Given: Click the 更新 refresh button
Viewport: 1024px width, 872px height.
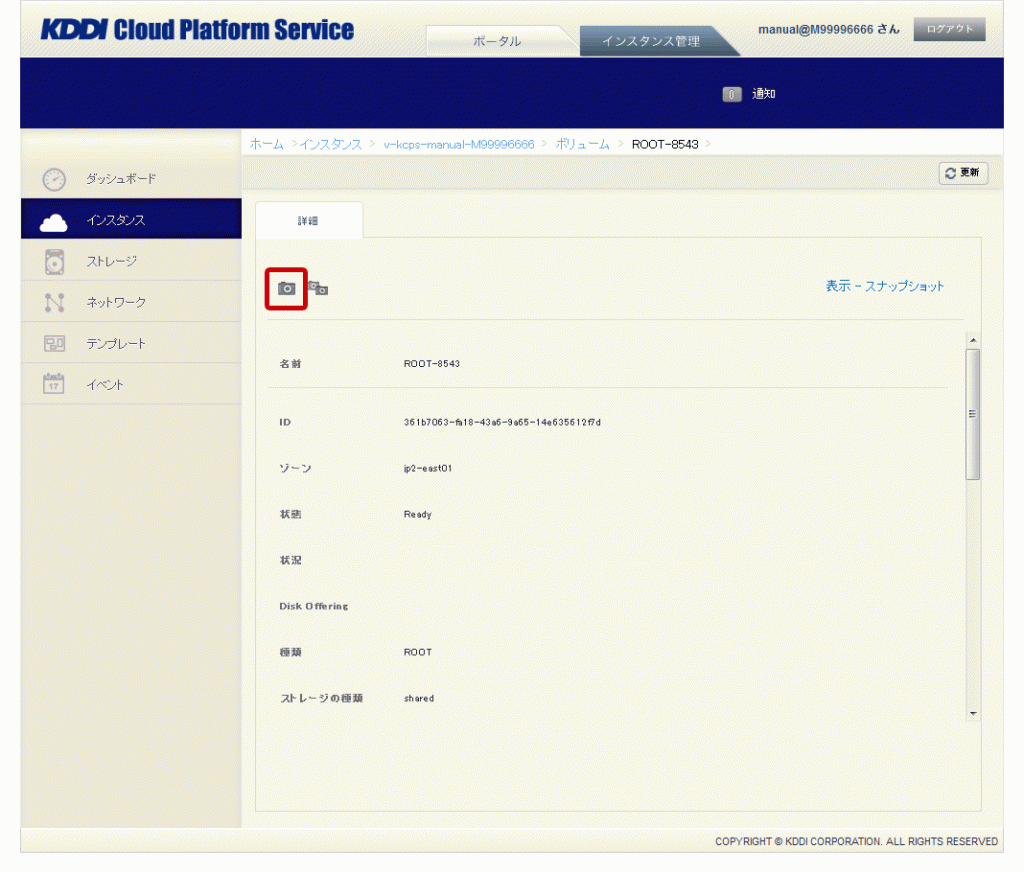Looking at the screenshot, I should (x=963, y=173).
